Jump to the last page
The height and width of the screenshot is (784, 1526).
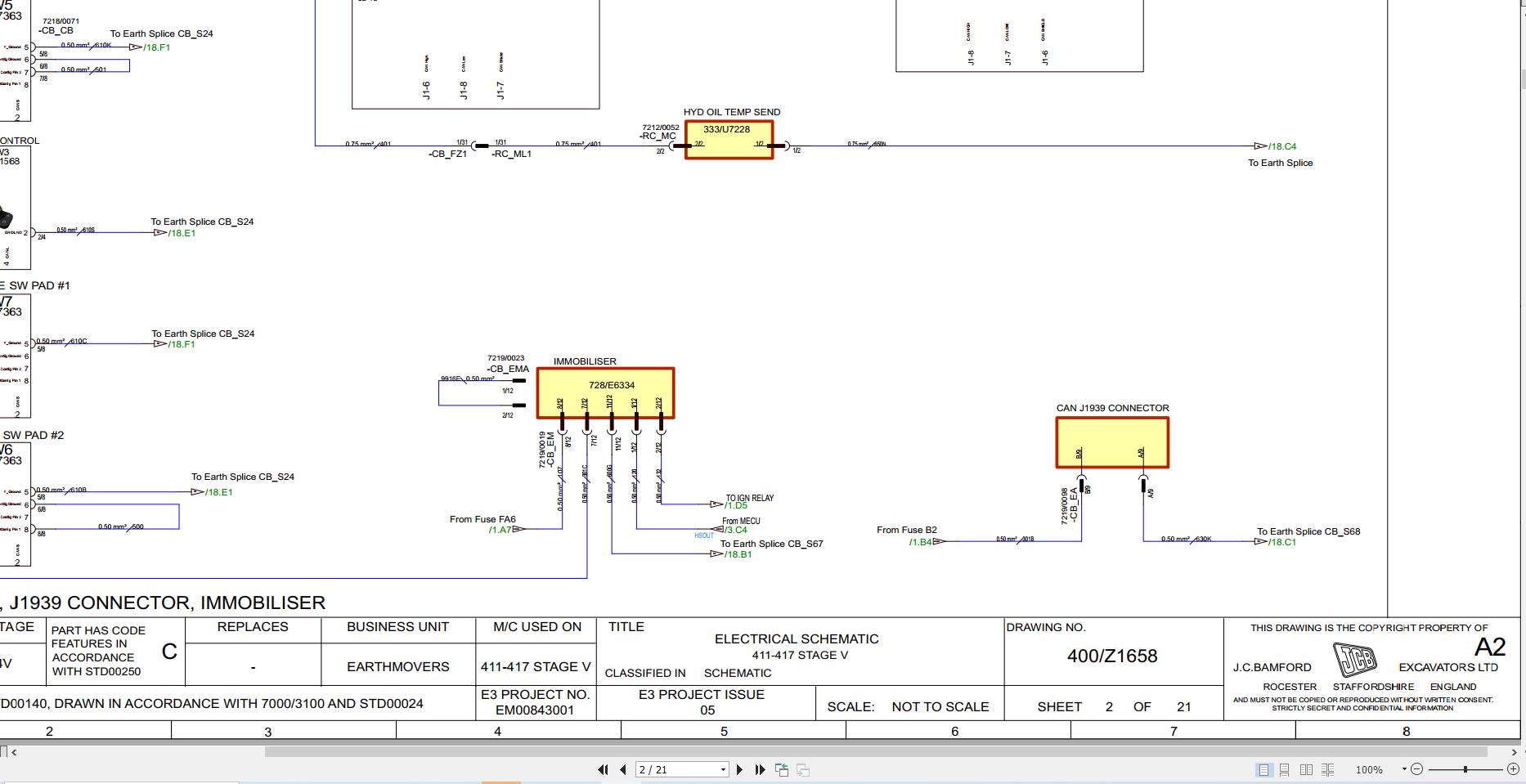761,769
